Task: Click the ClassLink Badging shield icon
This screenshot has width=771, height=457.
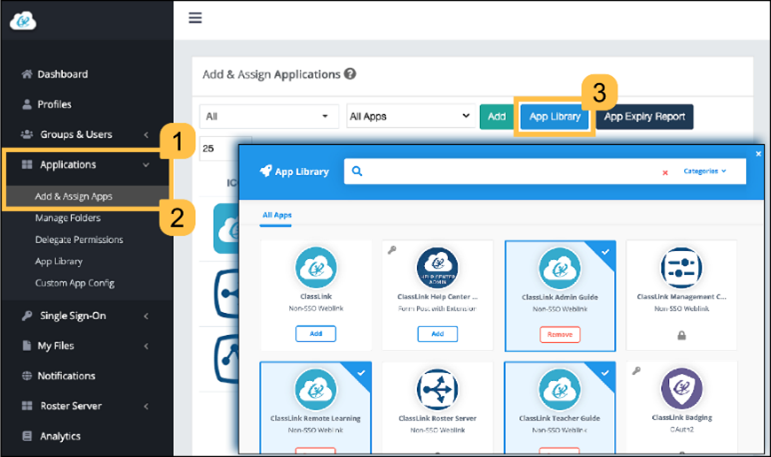Action: pos(681,389)
